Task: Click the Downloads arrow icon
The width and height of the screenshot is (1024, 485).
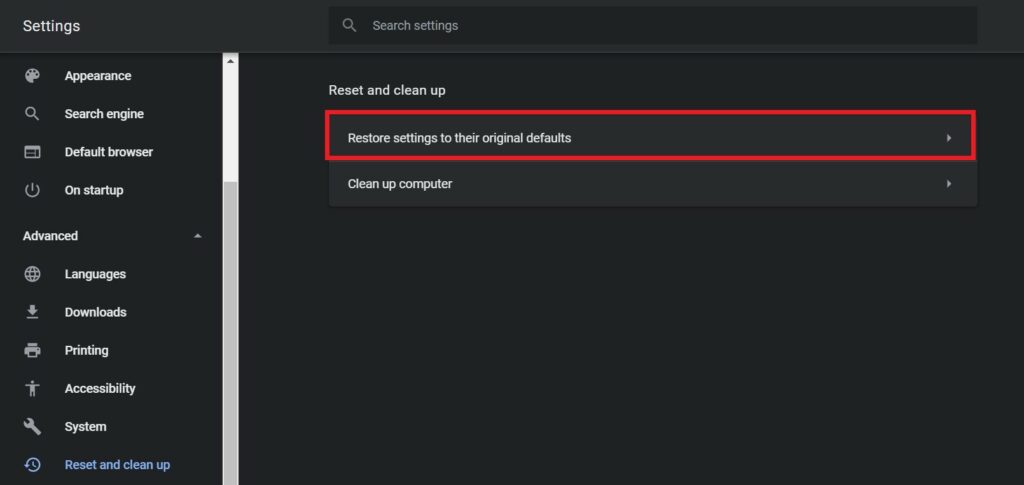Action: (x=32, y=312)
